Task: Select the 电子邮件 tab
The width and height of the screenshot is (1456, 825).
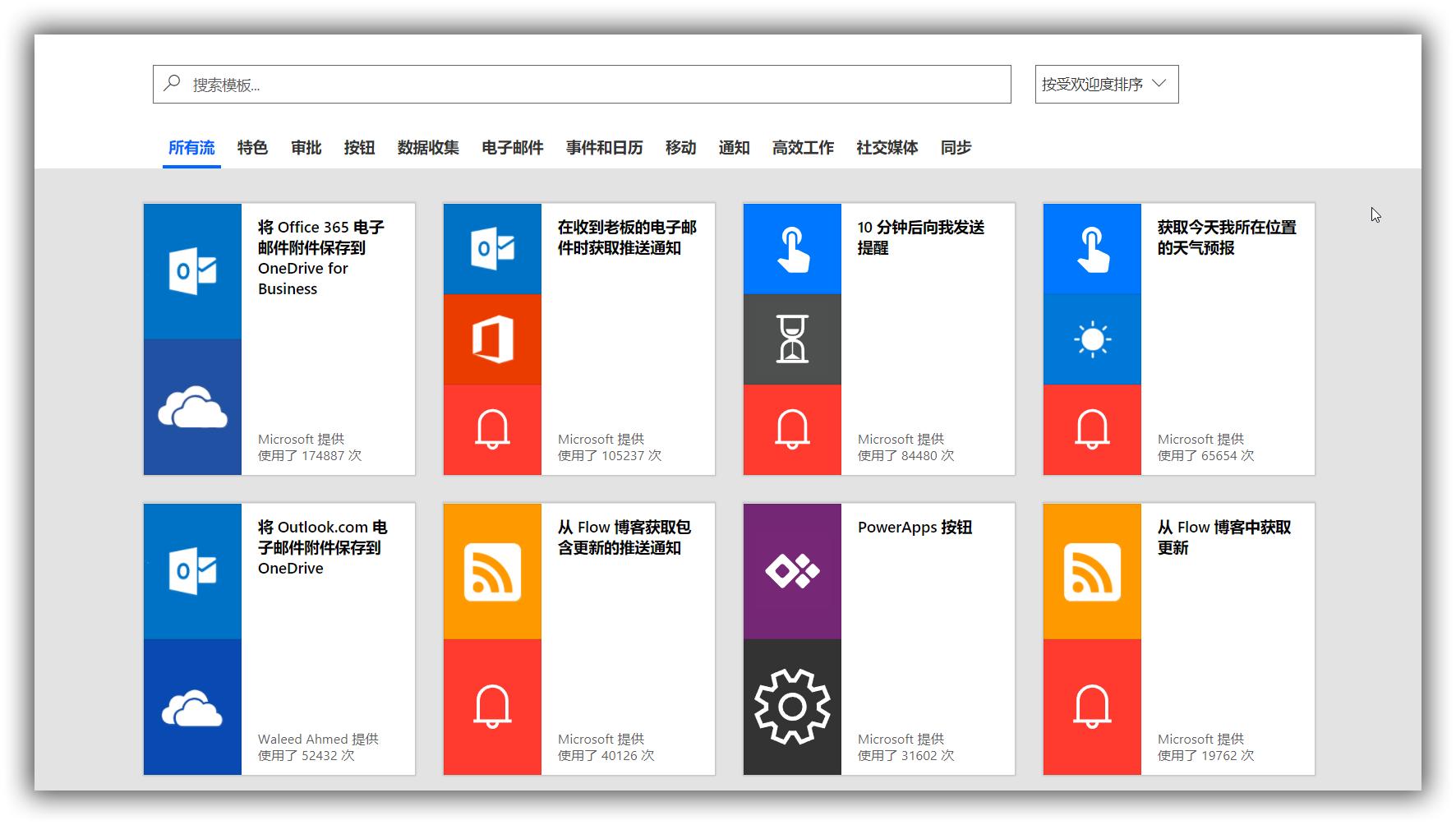Action: (513, 148)
